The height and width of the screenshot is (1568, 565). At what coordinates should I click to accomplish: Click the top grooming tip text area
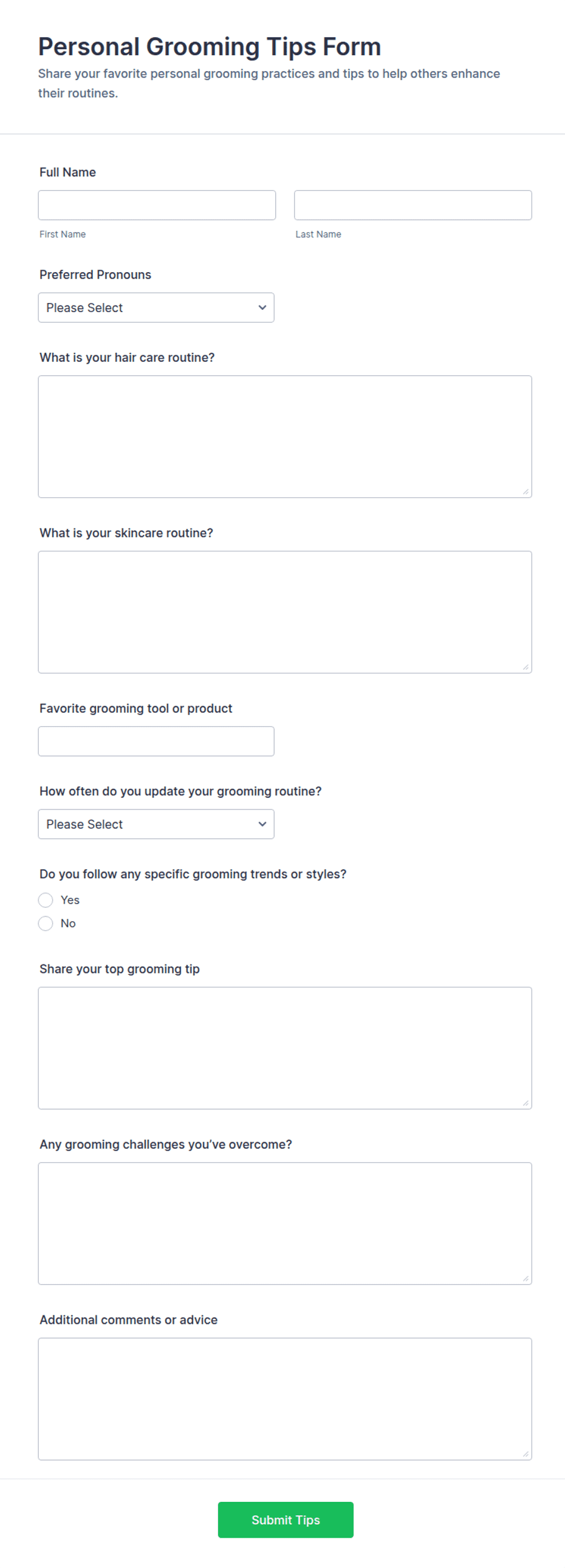[285, 1048]
